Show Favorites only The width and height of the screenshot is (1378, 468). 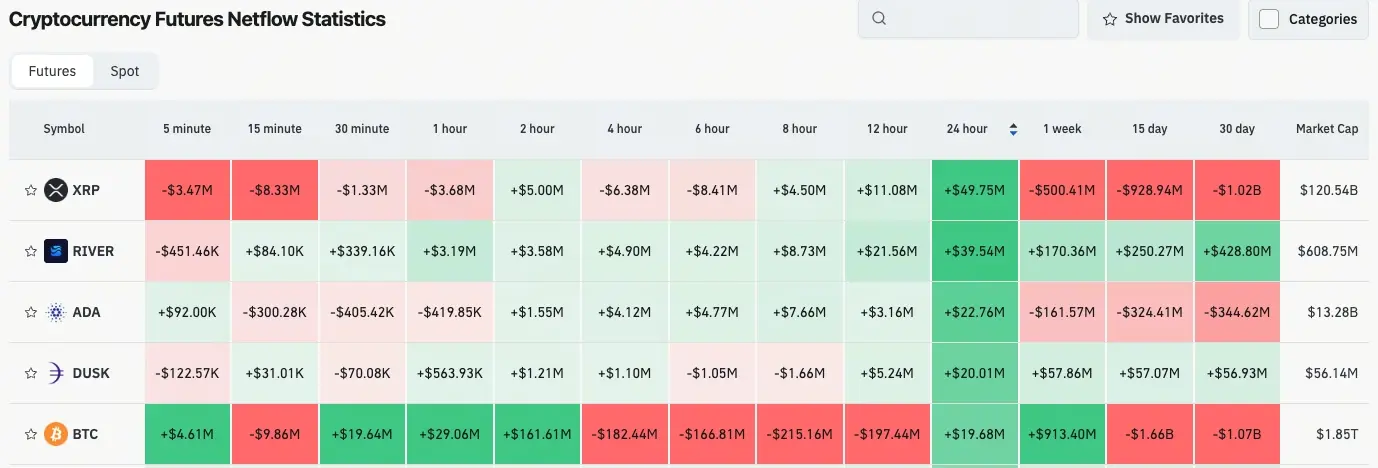1163,19
